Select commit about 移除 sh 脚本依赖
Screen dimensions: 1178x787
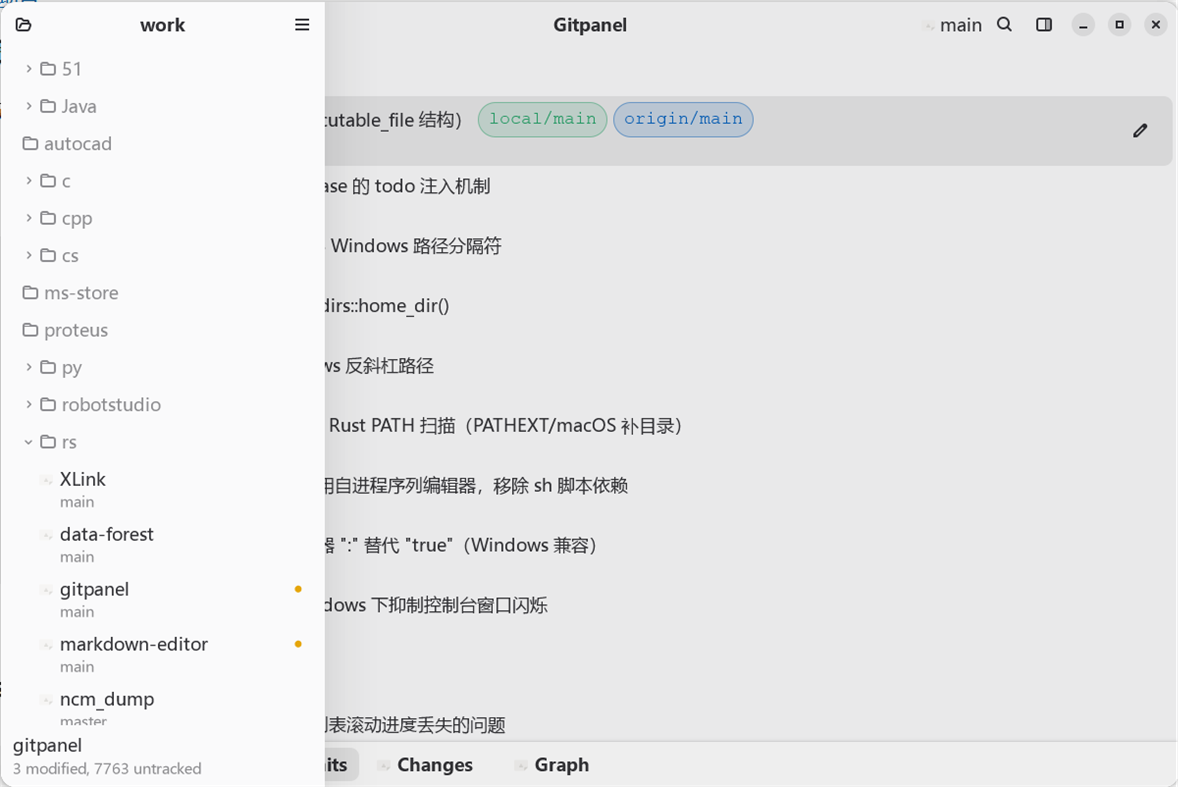[x=749, y=486]
